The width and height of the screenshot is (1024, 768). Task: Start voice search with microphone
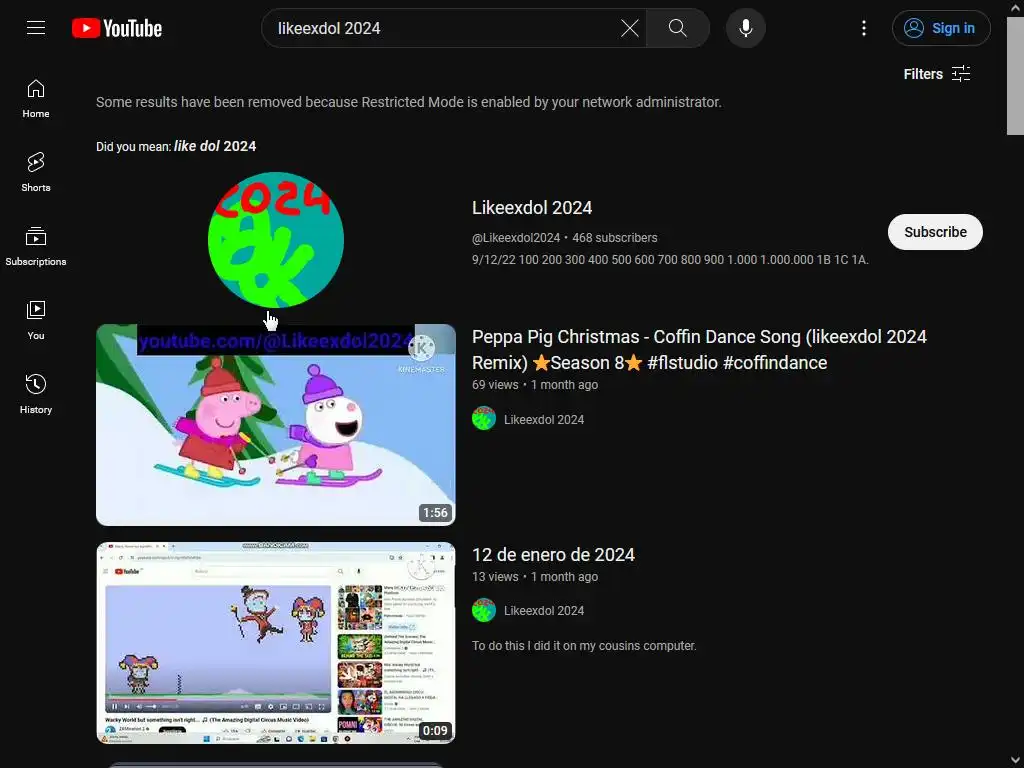[x=746, y=28]
